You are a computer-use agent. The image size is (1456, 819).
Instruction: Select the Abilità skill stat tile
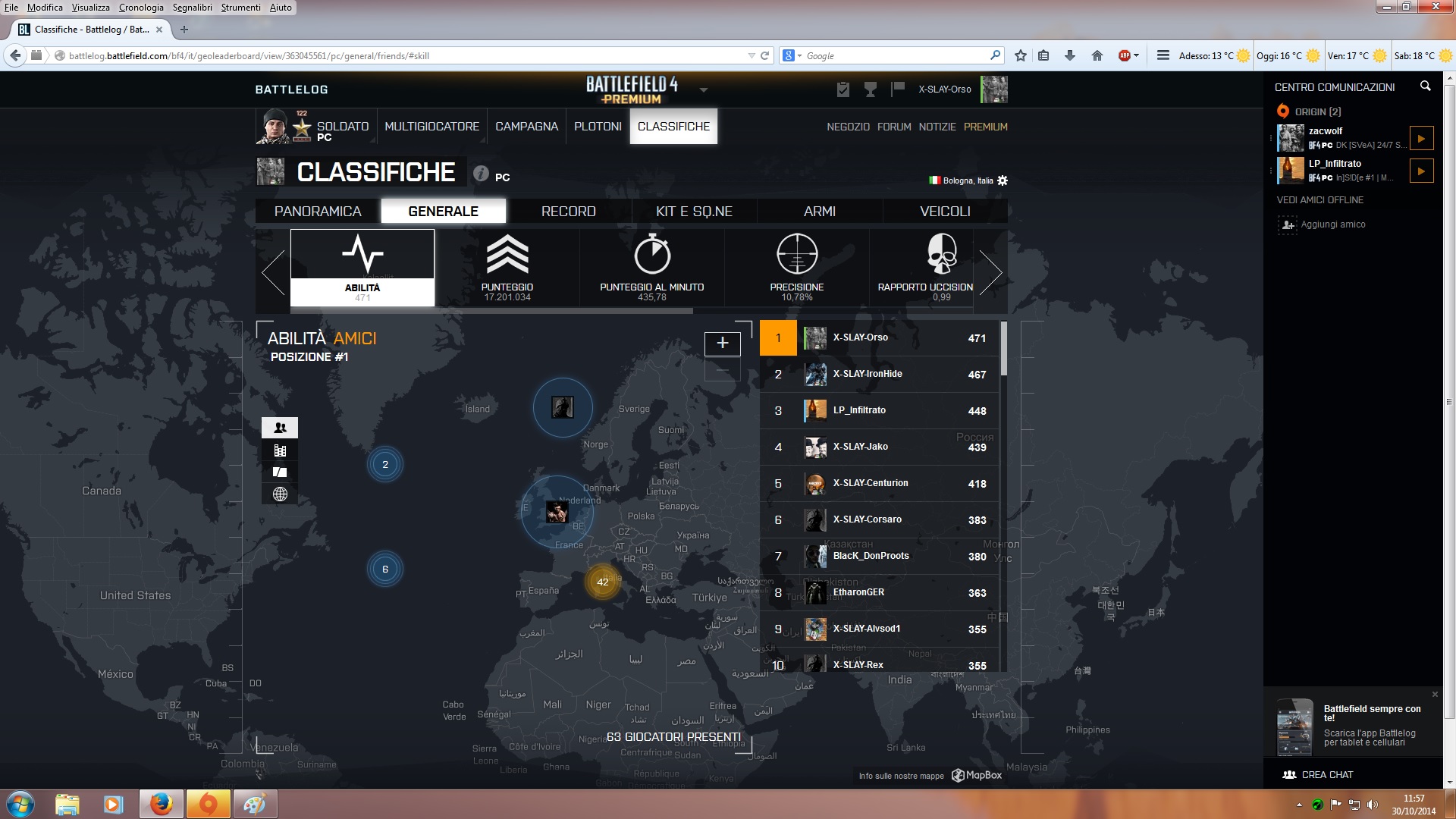pyautogui.click(x=362, y=268)
